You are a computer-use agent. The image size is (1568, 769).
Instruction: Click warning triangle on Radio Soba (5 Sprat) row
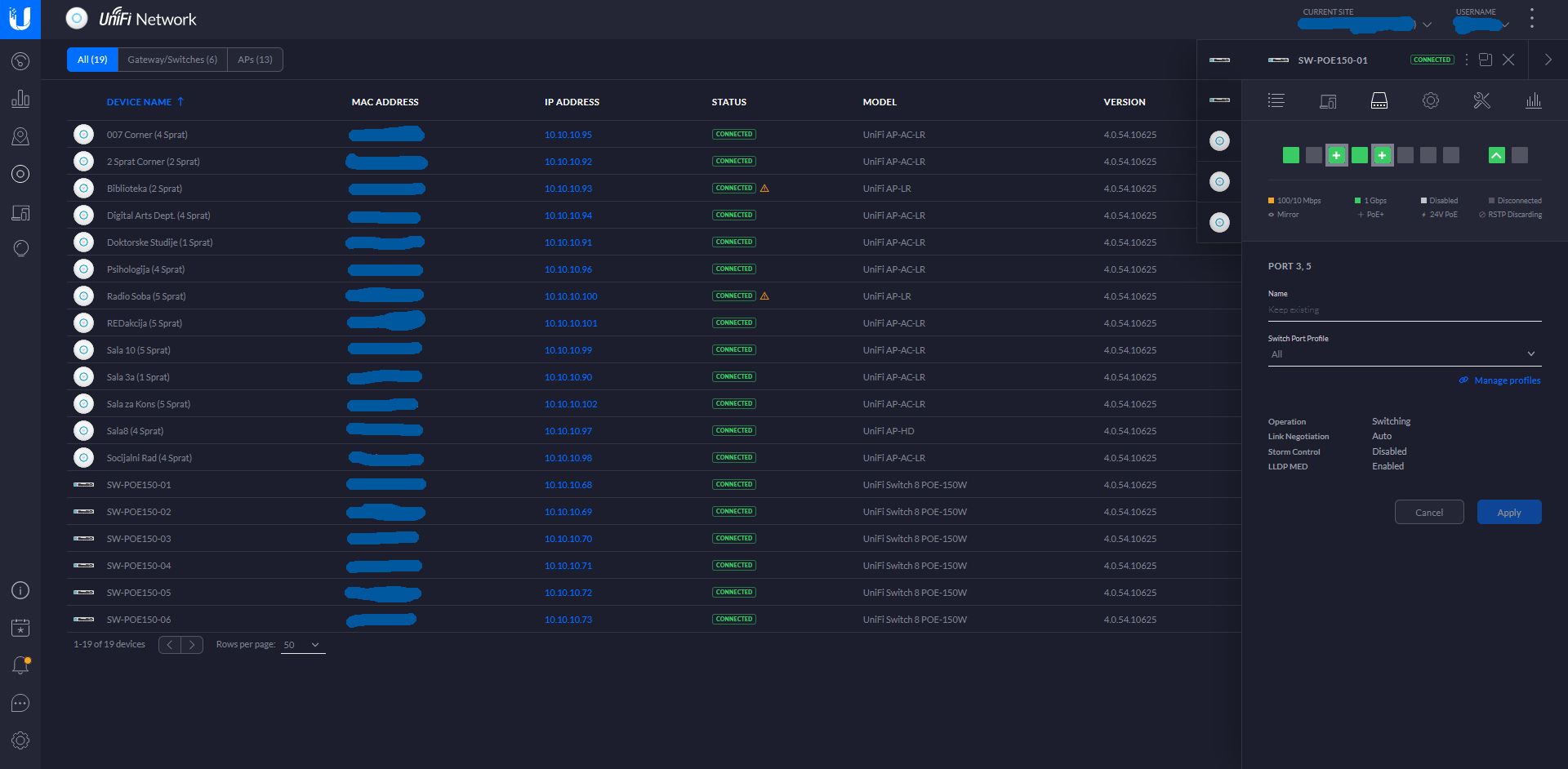point(764,296)
